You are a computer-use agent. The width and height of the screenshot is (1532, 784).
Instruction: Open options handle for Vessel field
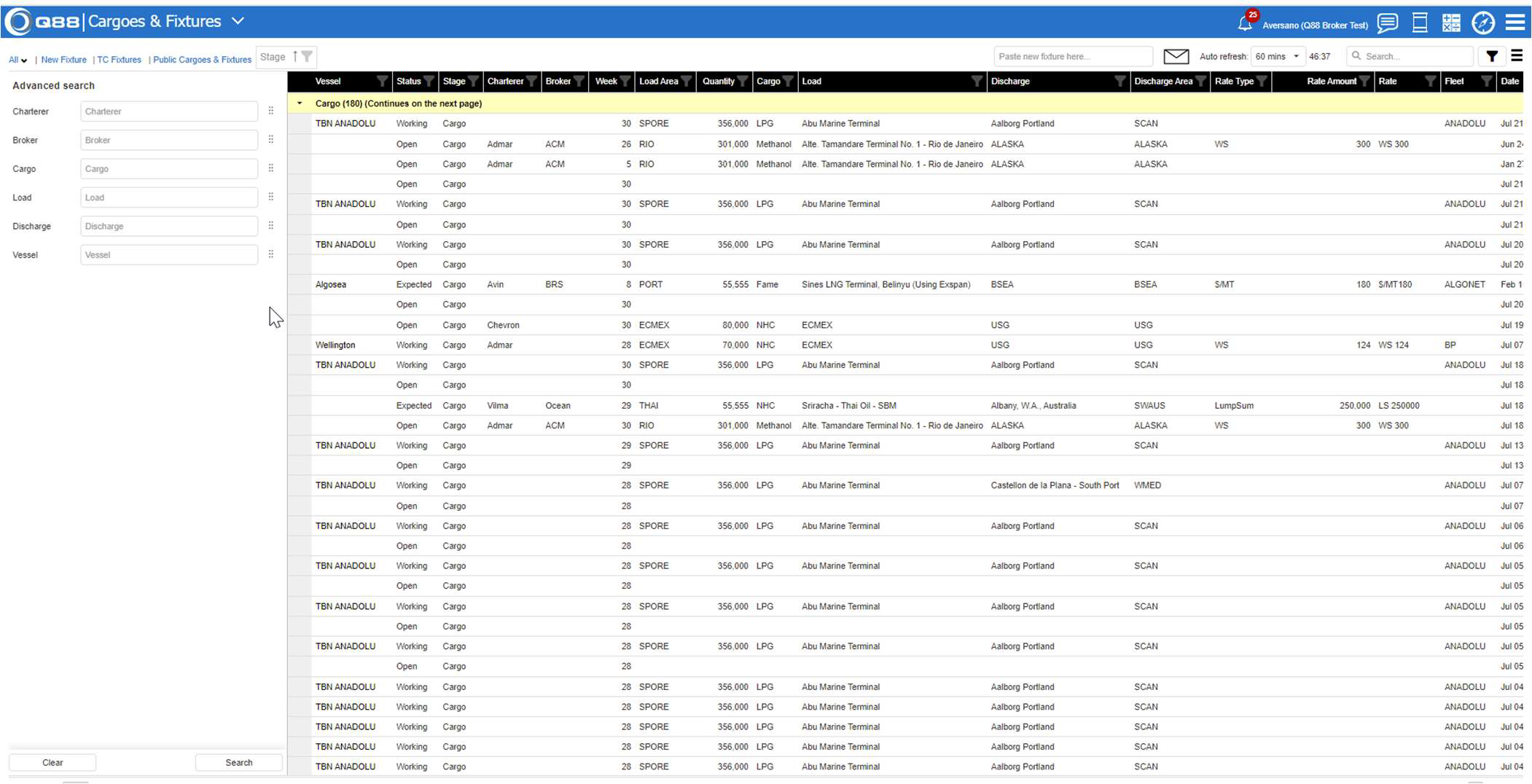(x=271, y=254)
